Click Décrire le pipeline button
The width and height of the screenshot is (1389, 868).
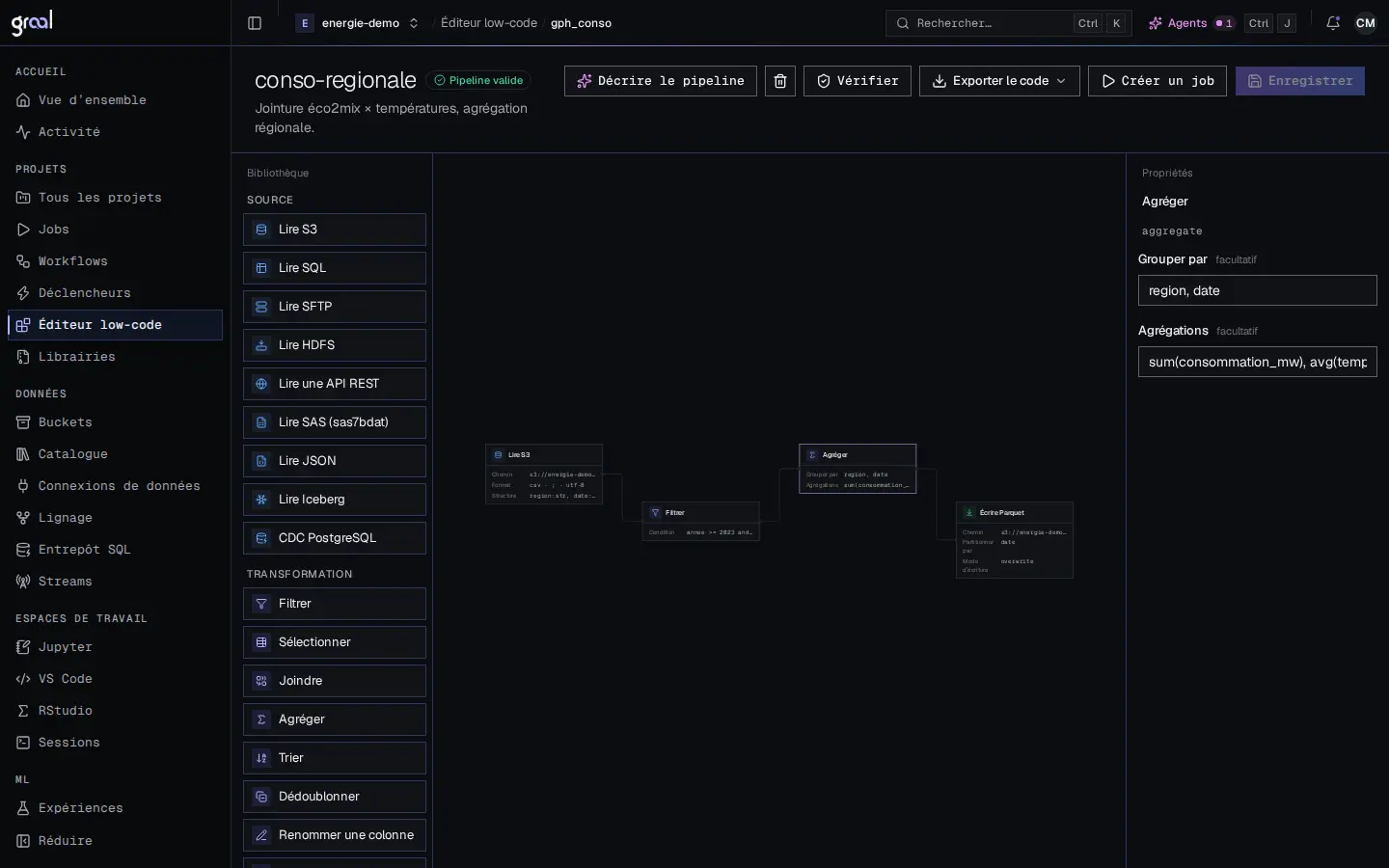tap(661, 81)
